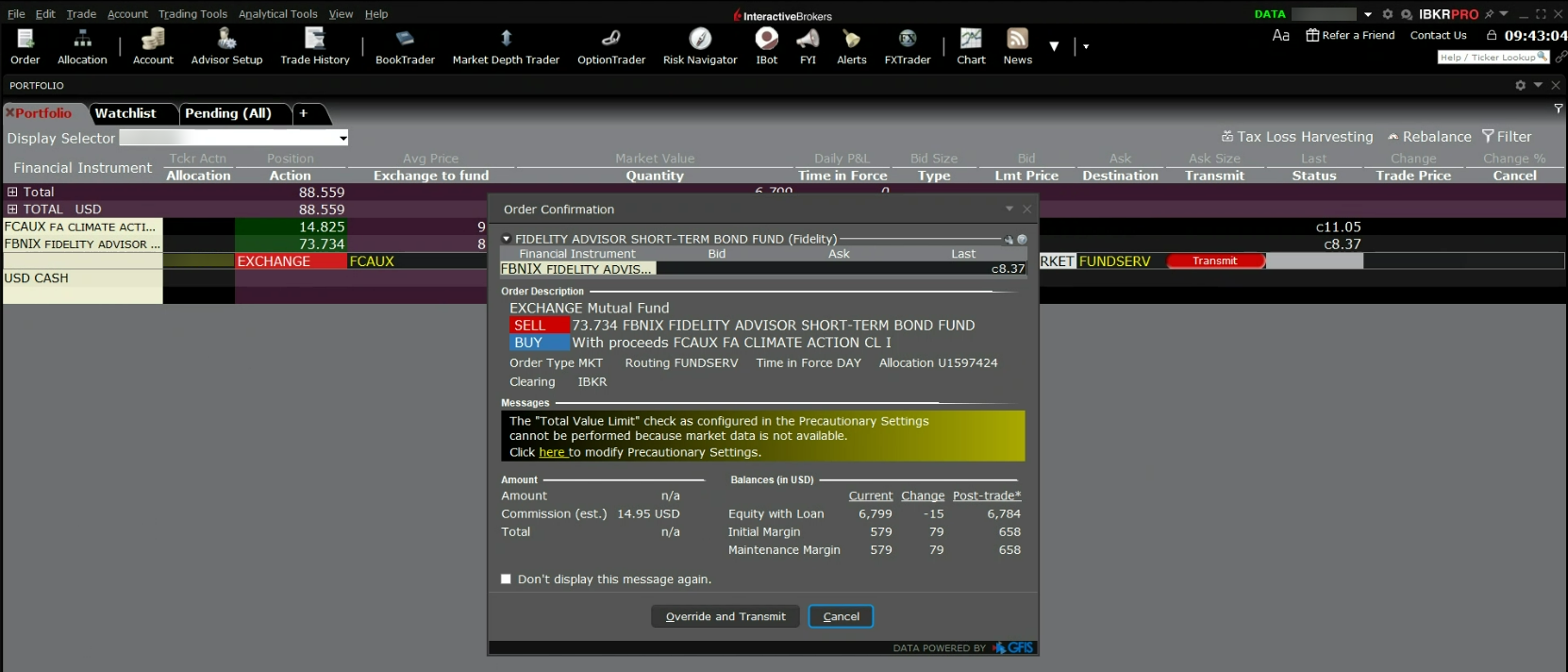Click red Transmit button in order row
The height and width of the screenshot is (672, 1568).
pyautogui.click(x=1215, y=261)
